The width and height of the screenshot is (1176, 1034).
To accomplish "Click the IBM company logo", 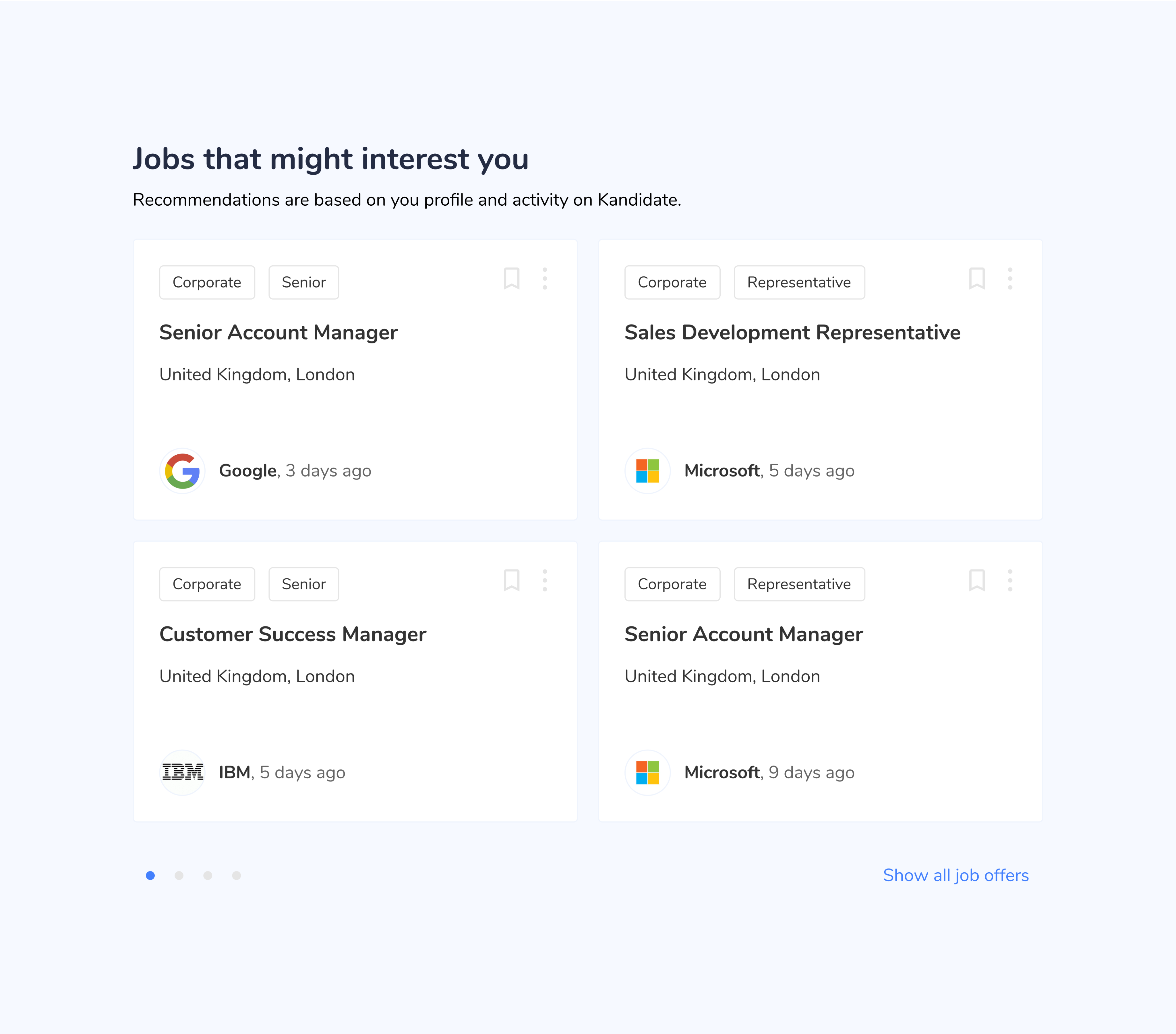I will pos(182,773).
